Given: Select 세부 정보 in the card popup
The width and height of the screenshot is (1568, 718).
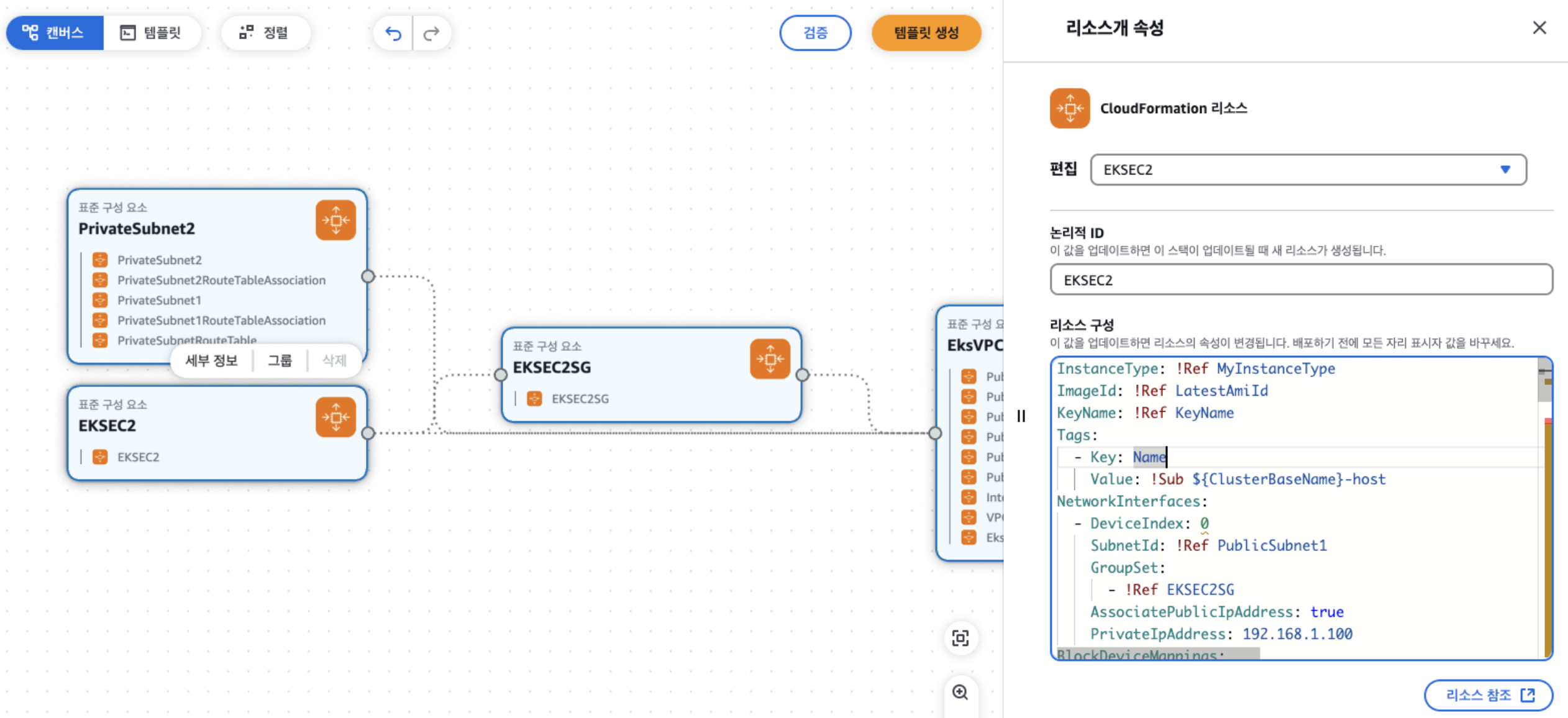Looking at the screenshot, I should coord(212,360).
